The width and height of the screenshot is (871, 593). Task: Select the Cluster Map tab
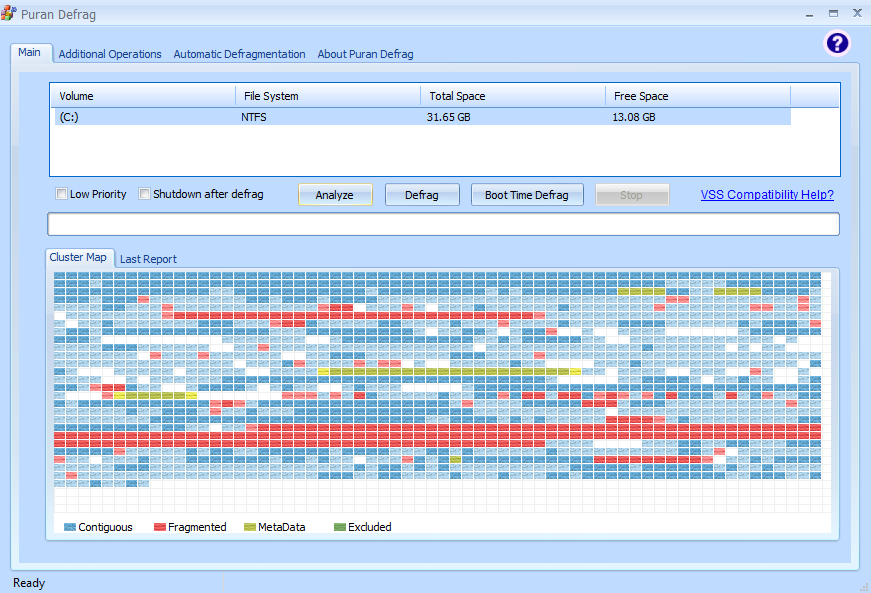tap(78, 257)
